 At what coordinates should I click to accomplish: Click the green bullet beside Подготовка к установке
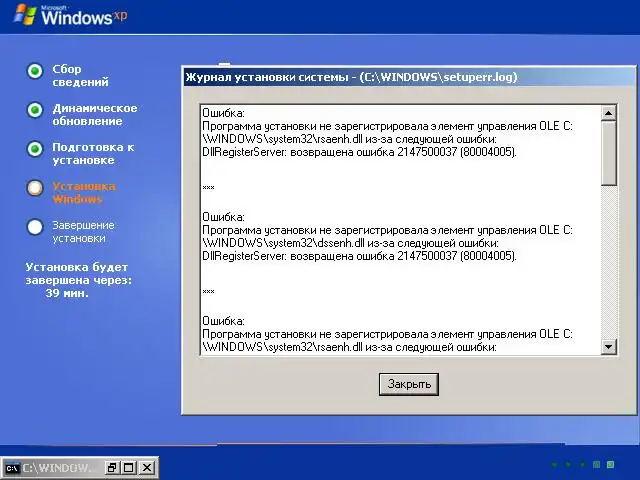tap(35, 149)
